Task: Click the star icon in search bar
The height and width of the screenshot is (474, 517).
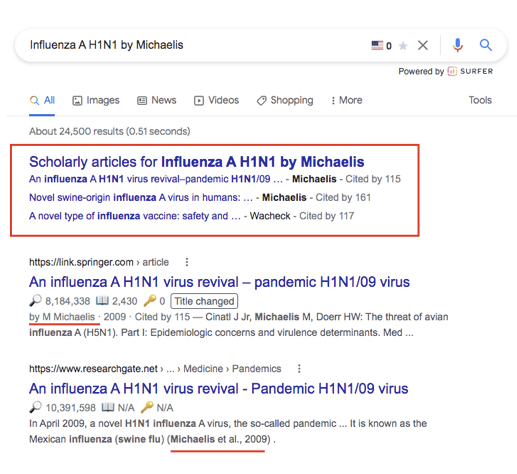Action: (x=403, y=45)
